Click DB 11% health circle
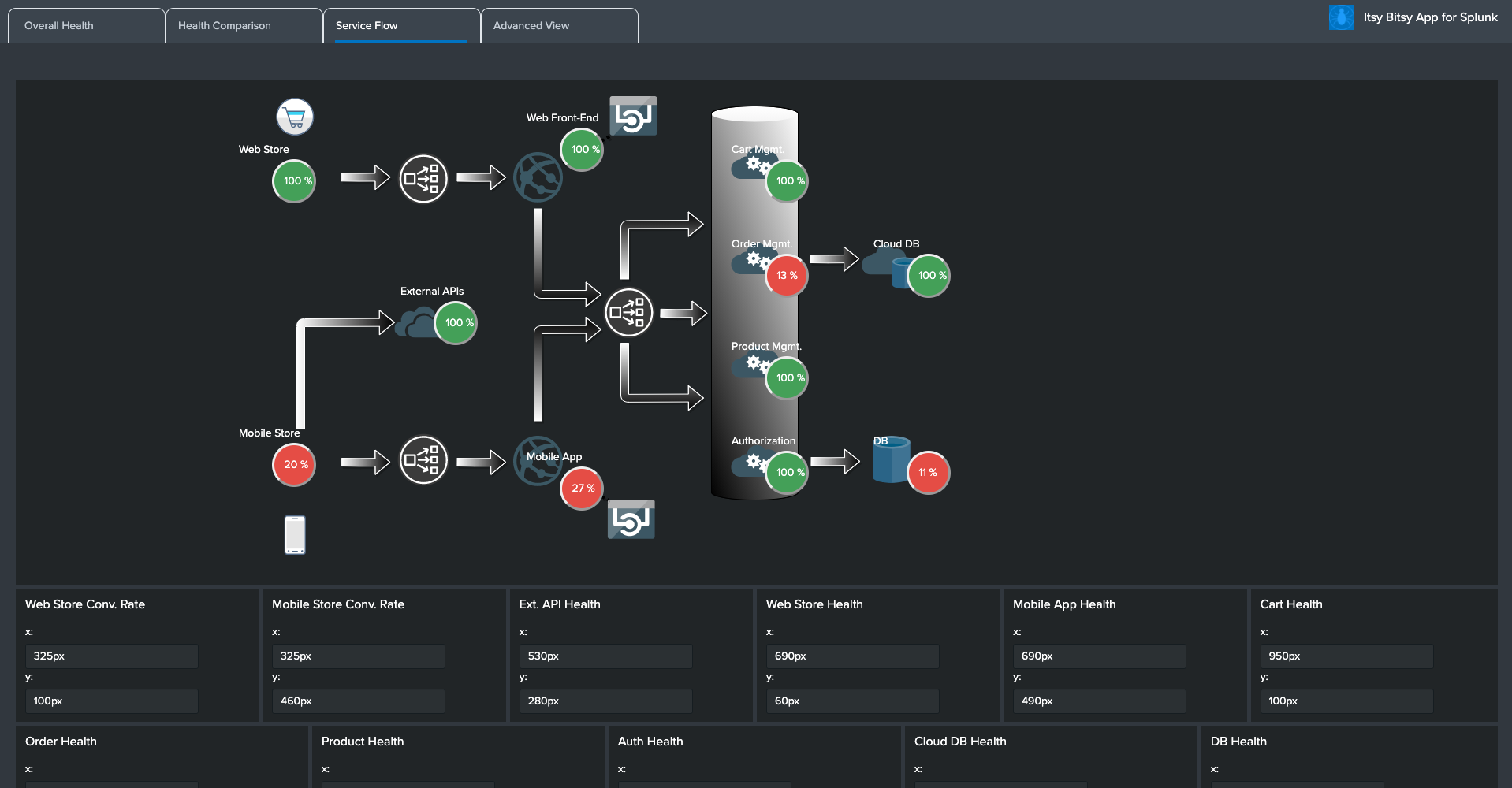1512x788 pixels. tap(929, 473)
